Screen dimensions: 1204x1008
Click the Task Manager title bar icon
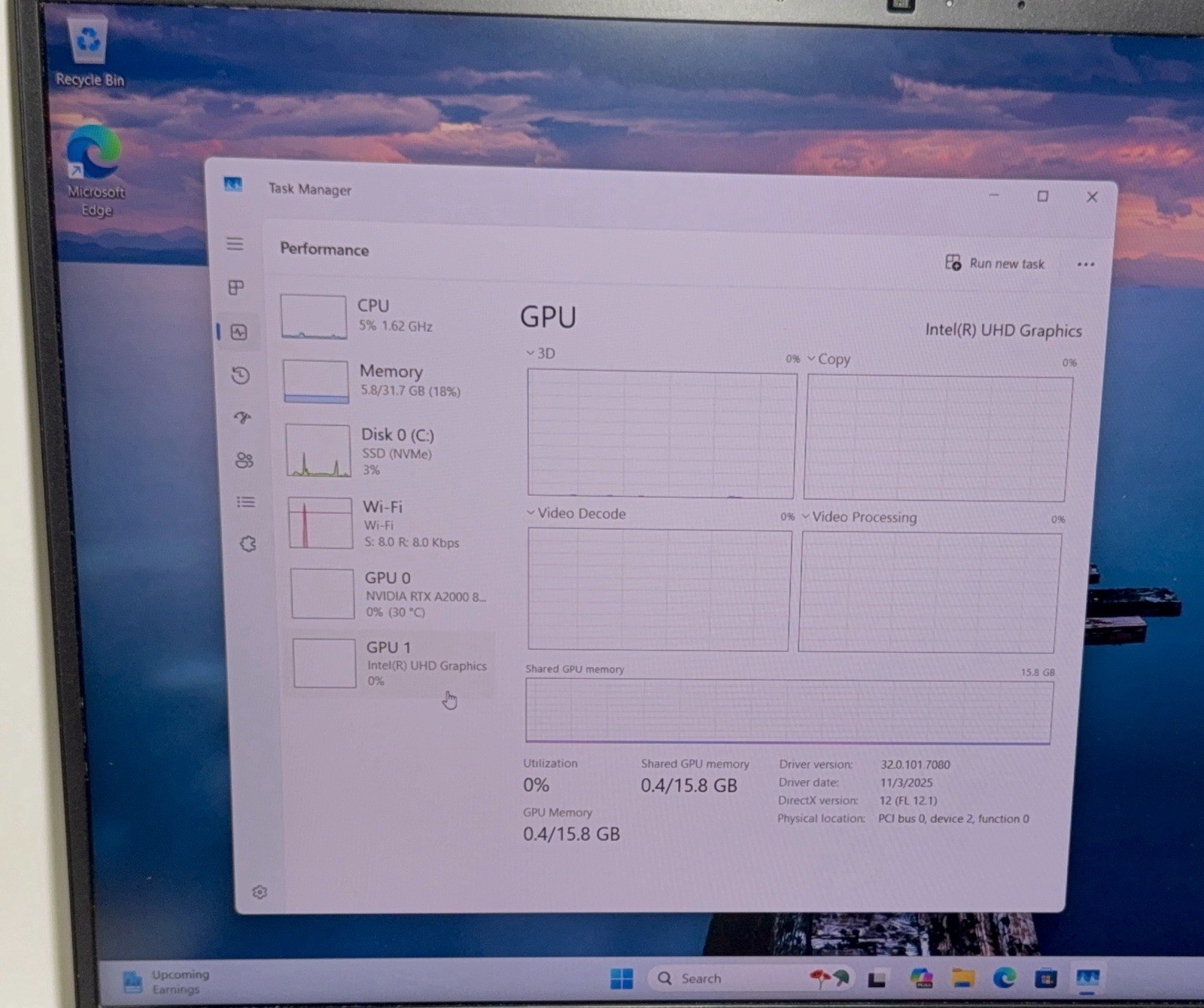[x=233, y=184]
